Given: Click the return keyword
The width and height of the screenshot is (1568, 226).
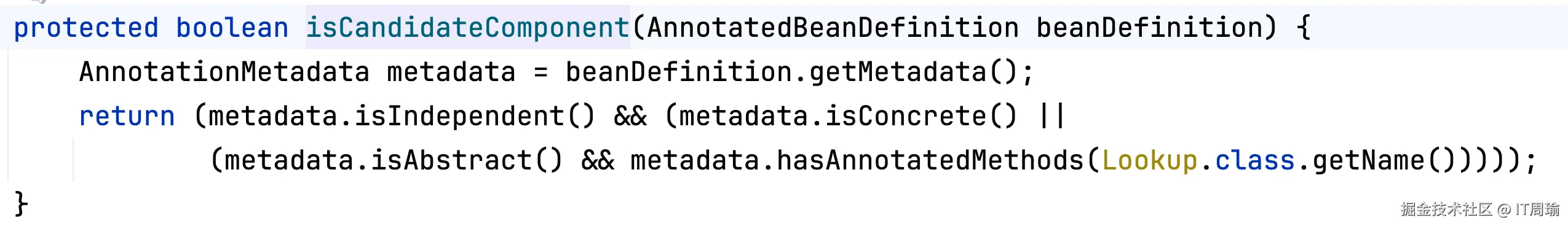Looking at the screenshot, I should click(x=127, y=117).
